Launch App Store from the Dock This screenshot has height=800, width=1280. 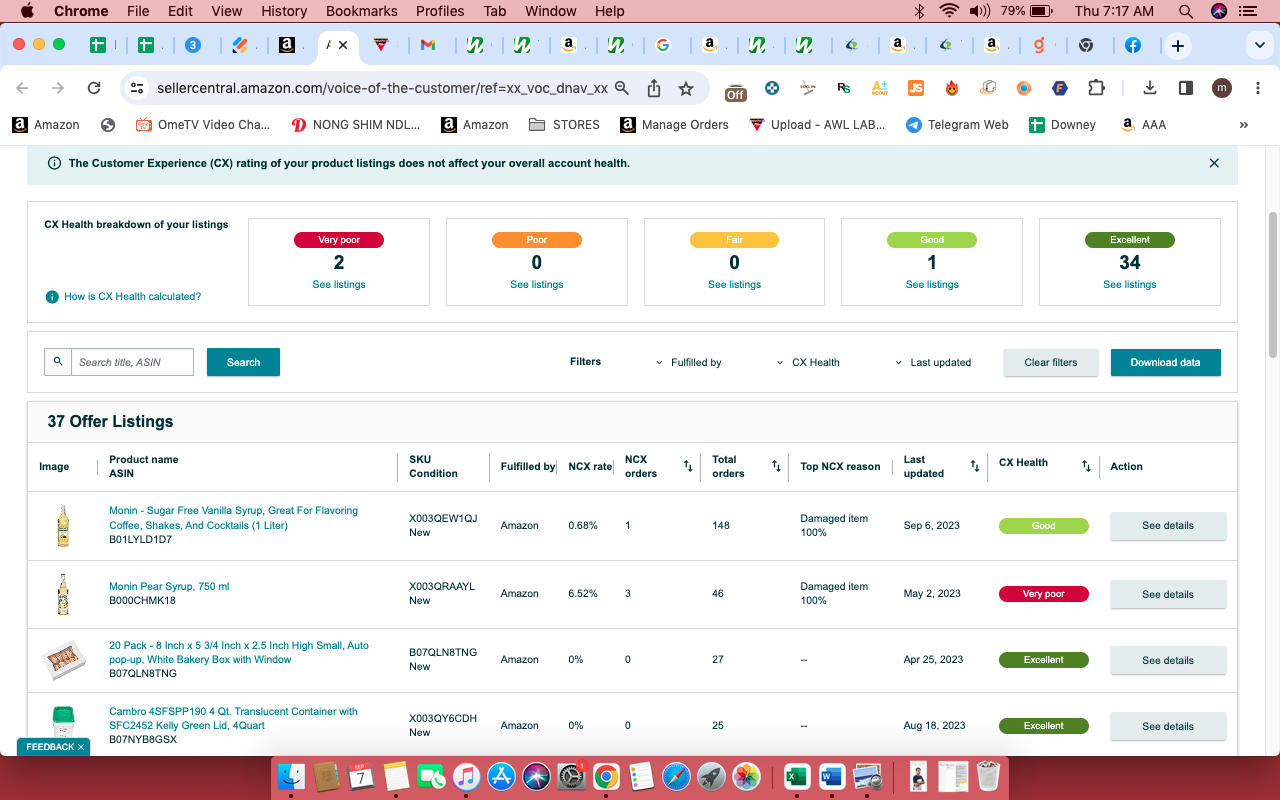[x=501, y=776]
